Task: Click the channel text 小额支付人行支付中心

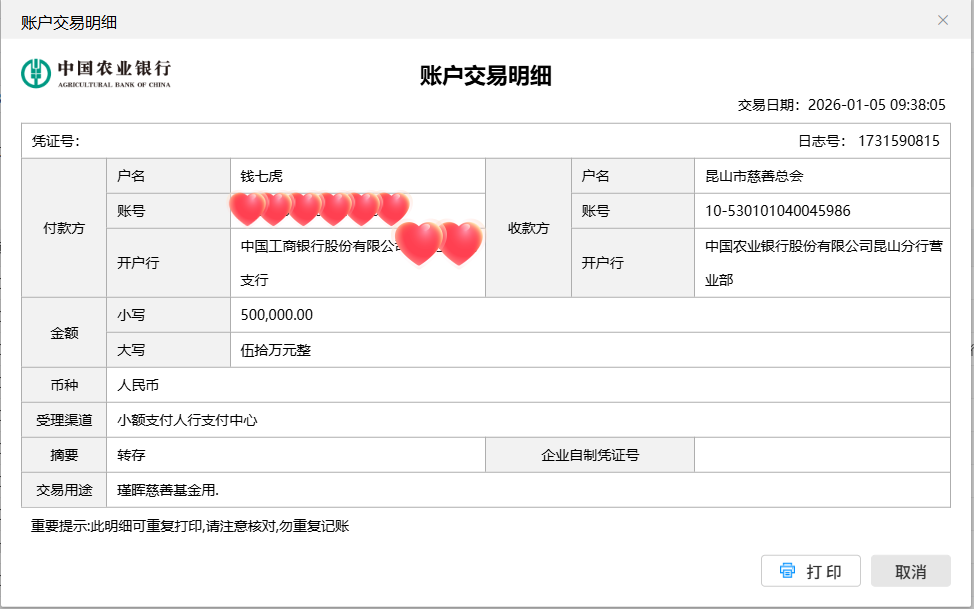Action: (187, 420)
